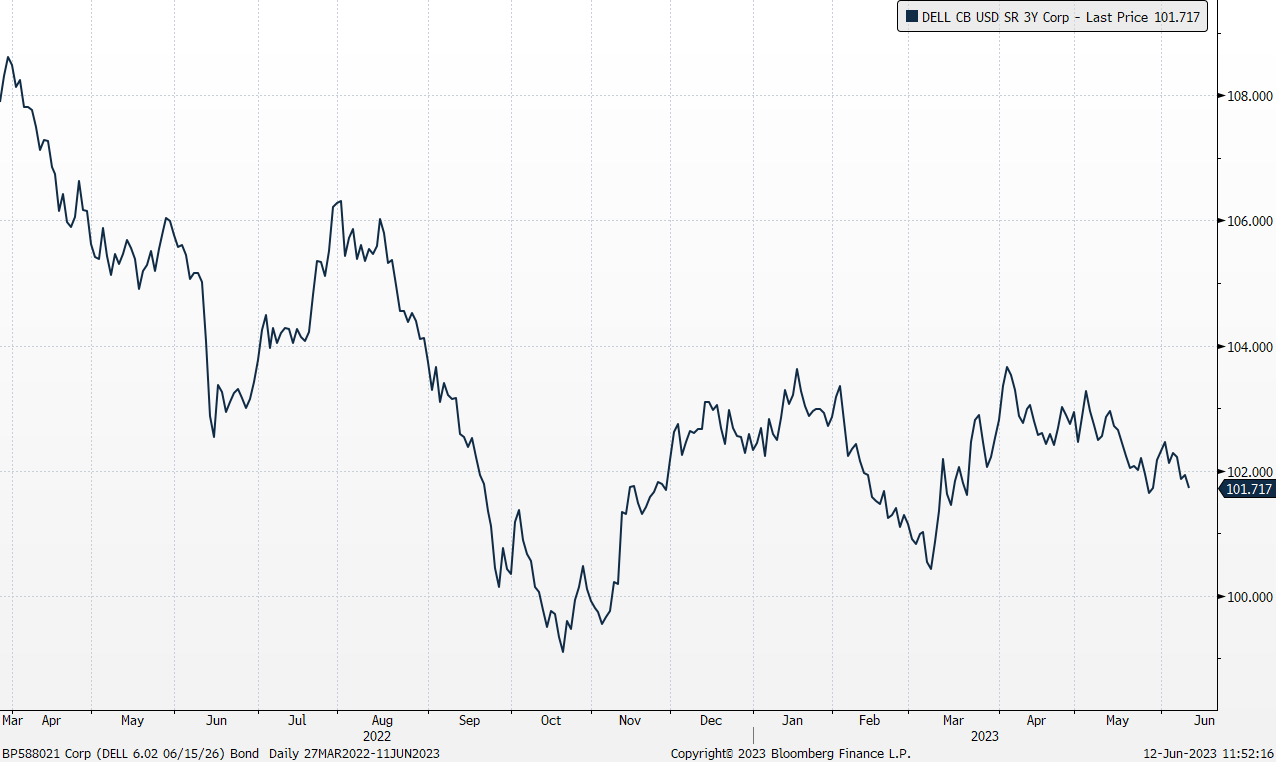Click the 106.000 y-axis label

point(1249,221)
